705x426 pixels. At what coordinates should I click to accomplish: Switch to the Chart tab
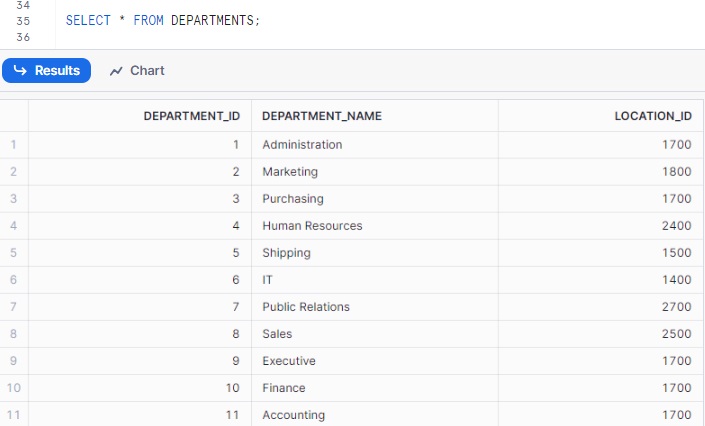tap(137, 71)
